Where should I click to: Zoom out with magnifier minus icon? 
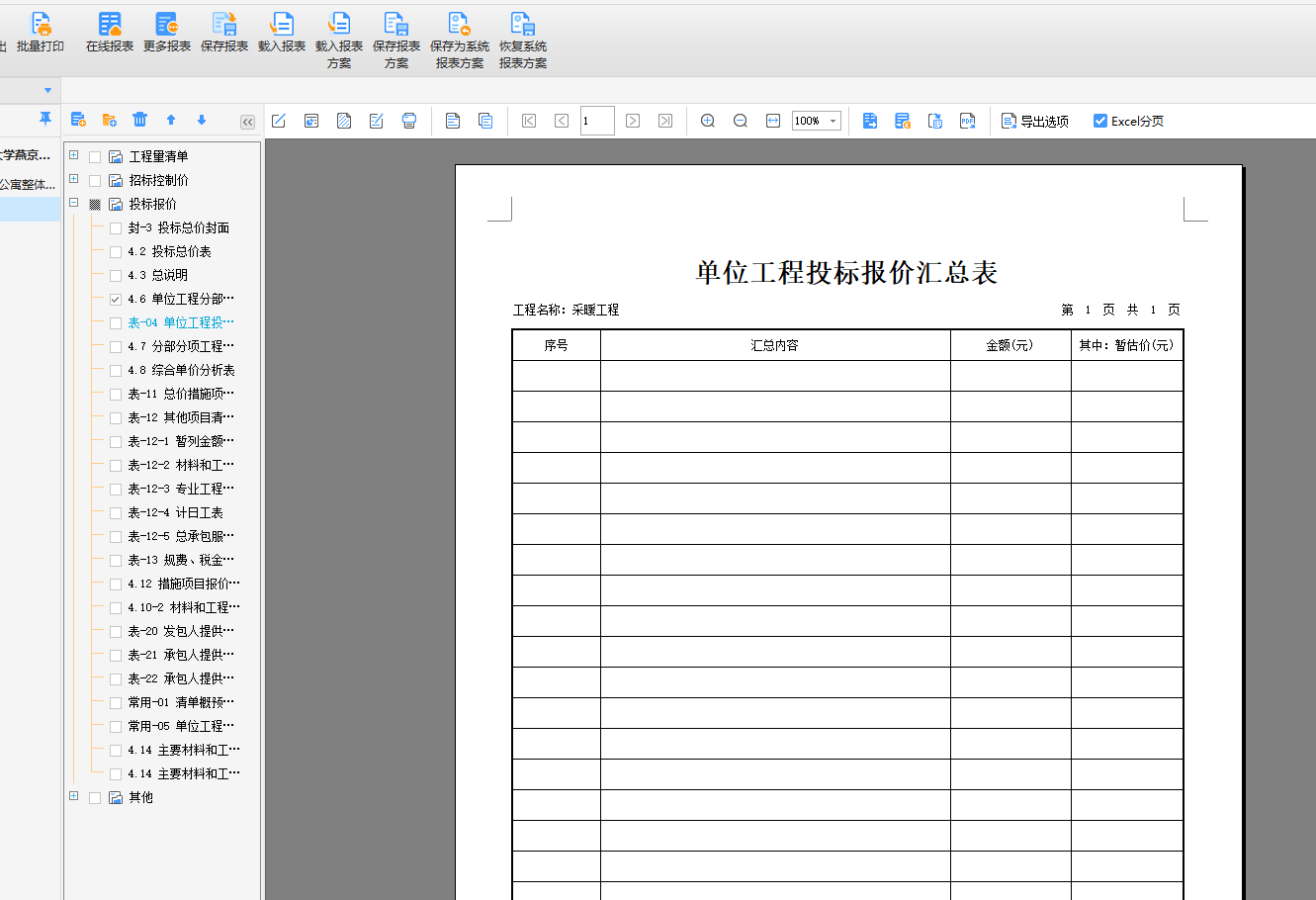pos(741,121)
